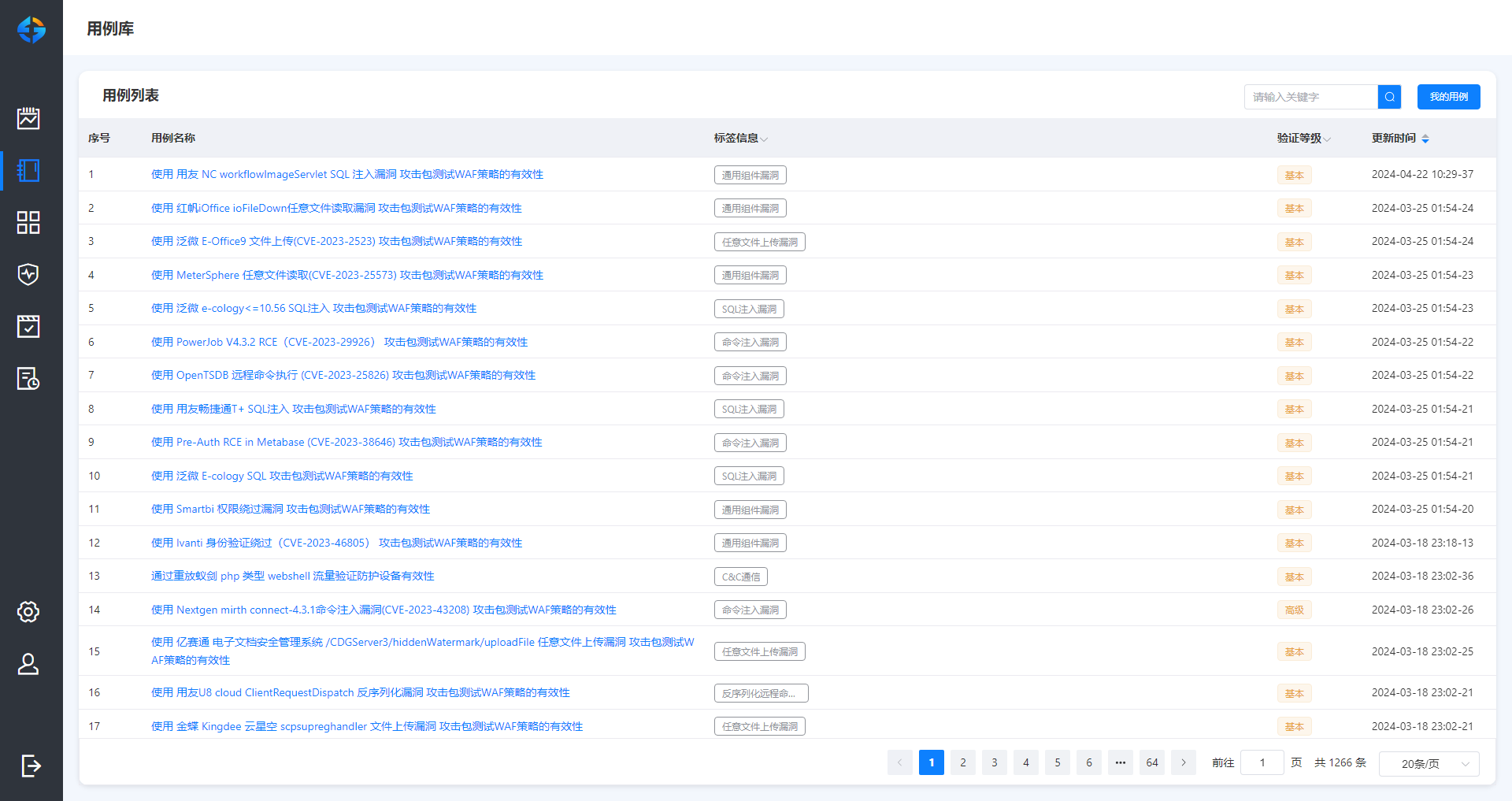Screen dimensions: 1512x801
Task: Open the 蚁剑 php webshell use case
Action: pos(293,576)
